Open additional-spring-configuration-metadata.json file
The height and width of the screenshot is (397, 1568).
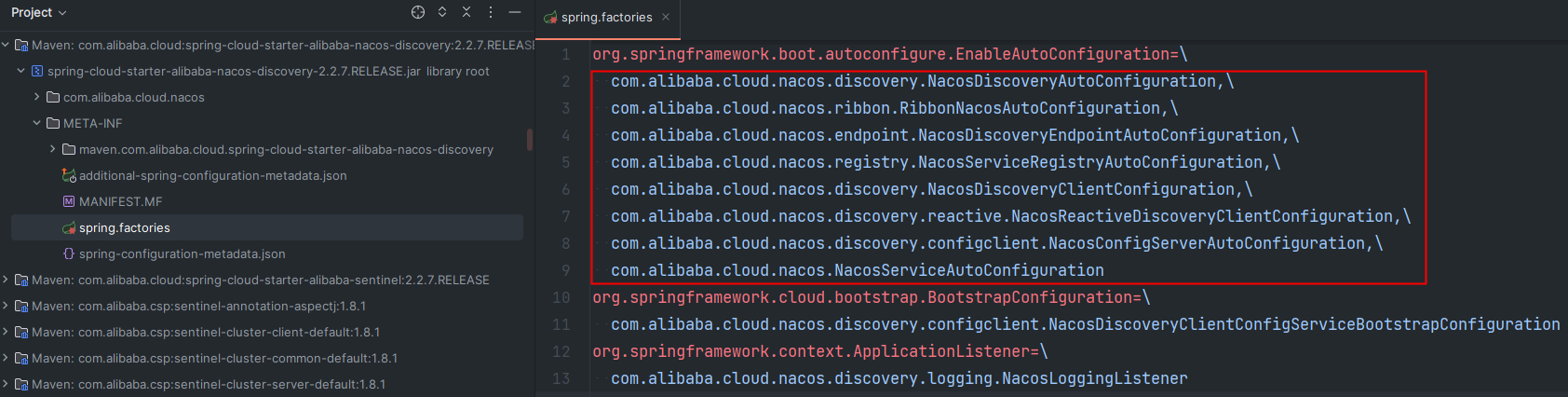click(x=212, y=175)
